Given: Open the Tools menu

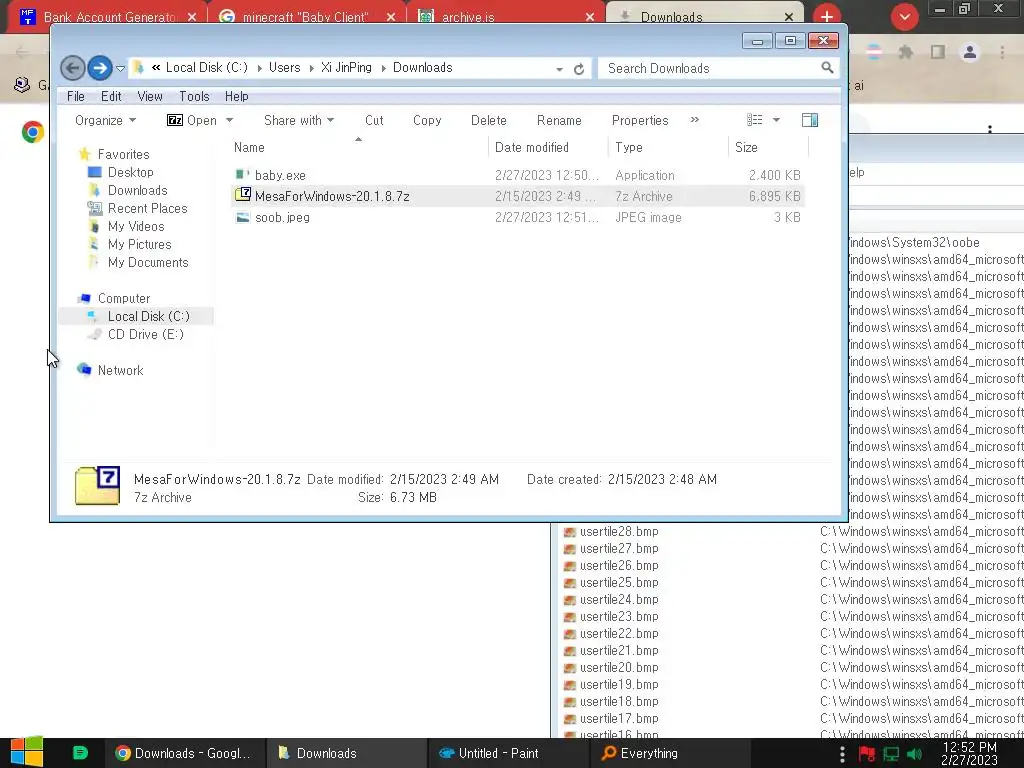Looking at the screenshot, I should [x=194, y=97].
